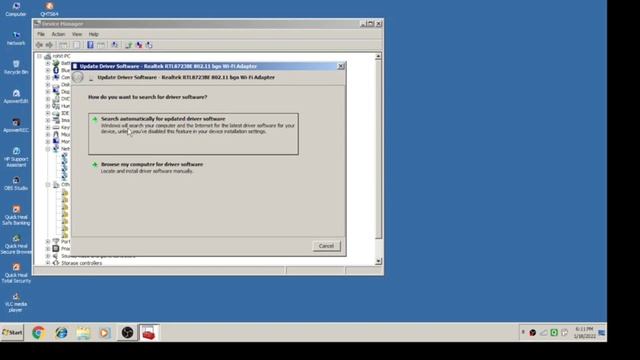Collapse the Other devices node
The height and width of the screenshot is (360, 640).
(x=48, y=184)
